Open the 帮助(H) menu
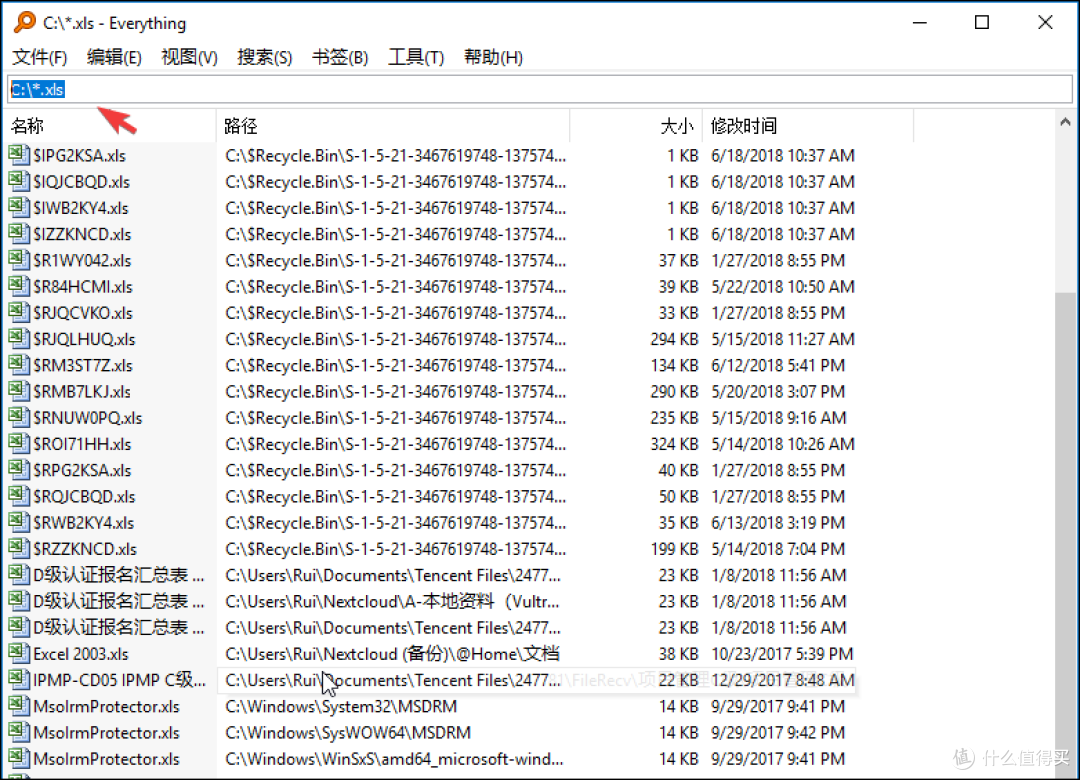This screenshot has height=780, width=1080. [492, 57]
